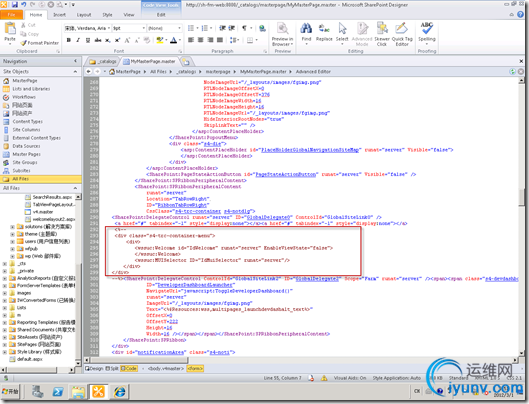Collapse the Navigation pane
Screen dimensions: 529x404
click(x=75, y=61)
